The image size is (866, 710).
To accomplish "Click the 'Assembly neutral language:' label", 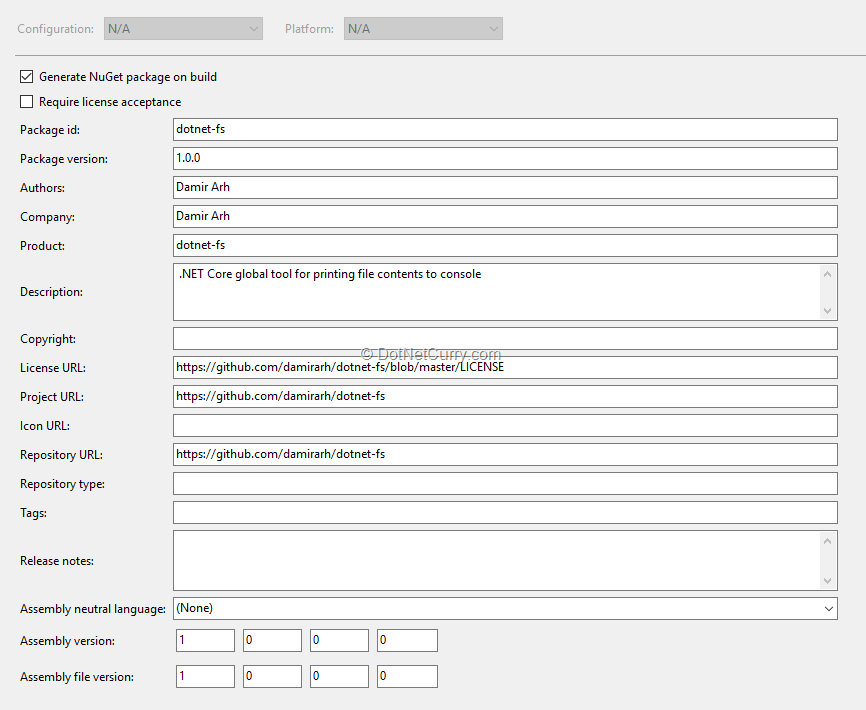I will [x=93, y=609].
